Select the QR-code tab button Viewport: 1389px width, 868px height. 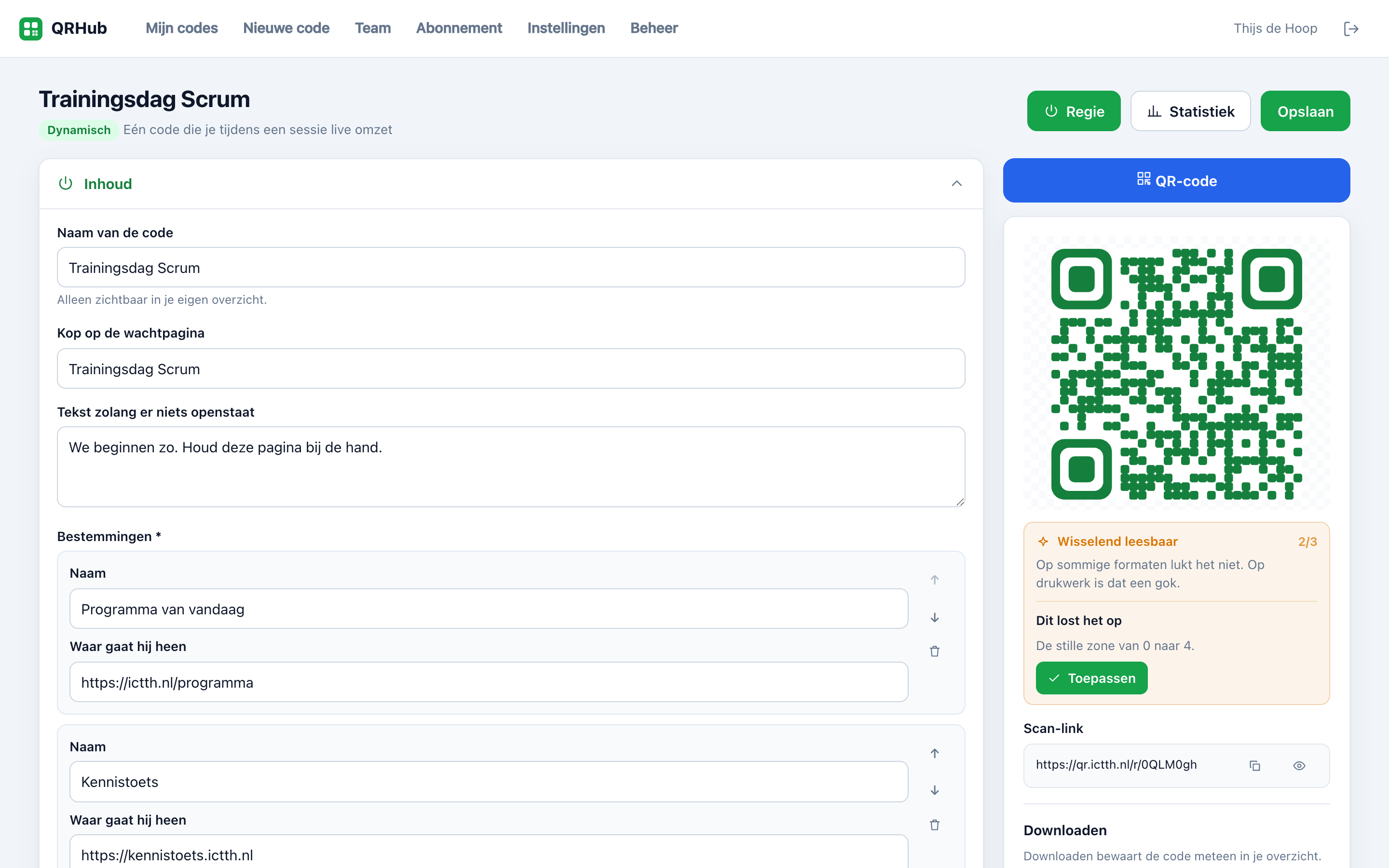click(1176, 180)
